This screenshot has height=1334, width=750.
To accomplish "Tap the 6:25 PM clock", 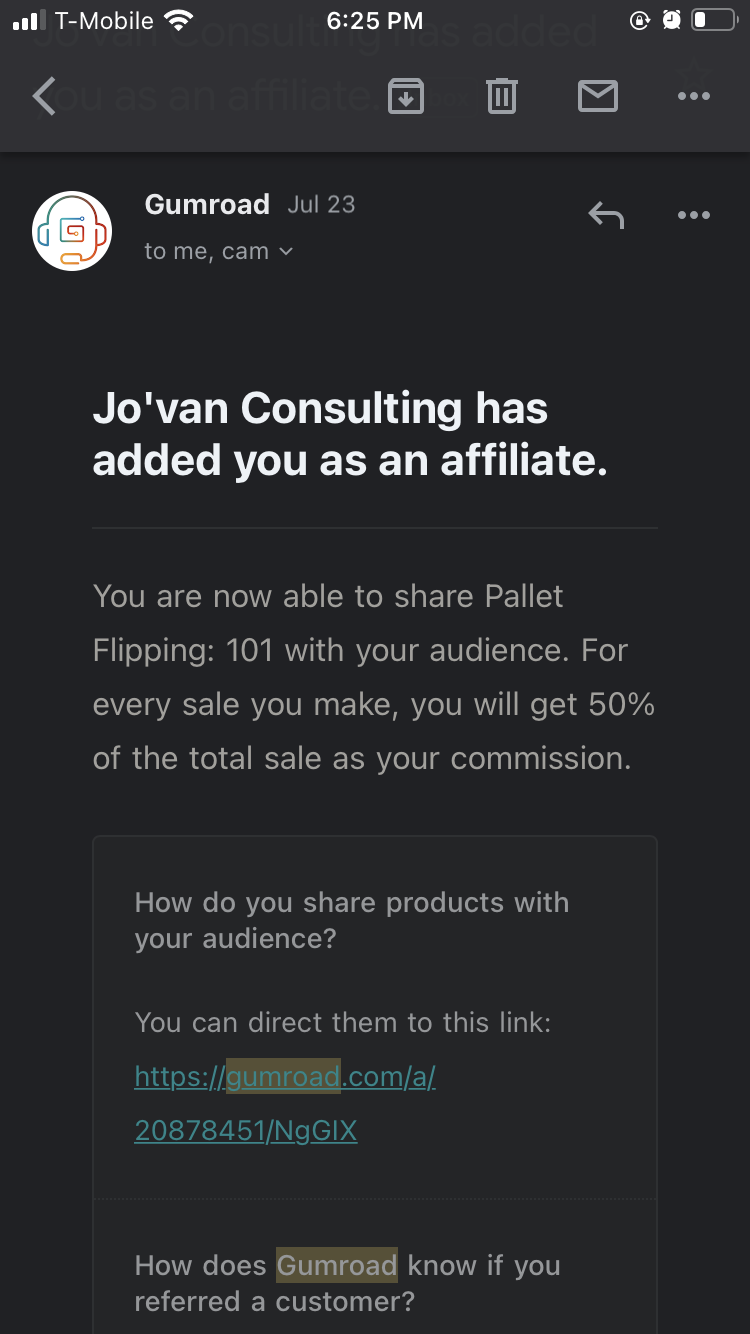I will tap(375, 21).
